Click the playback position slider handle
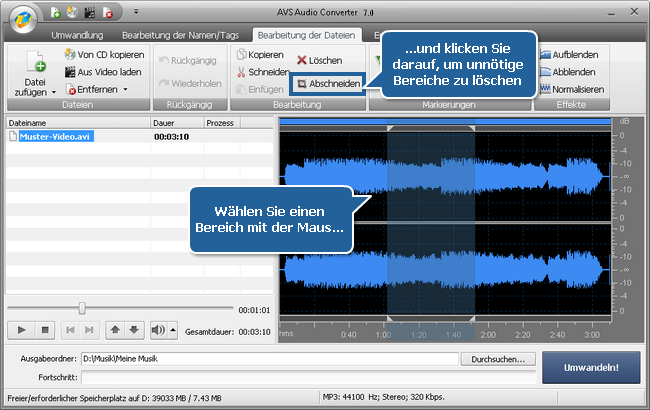The height and width of the screenshot is (410, 650). [82, 308]
